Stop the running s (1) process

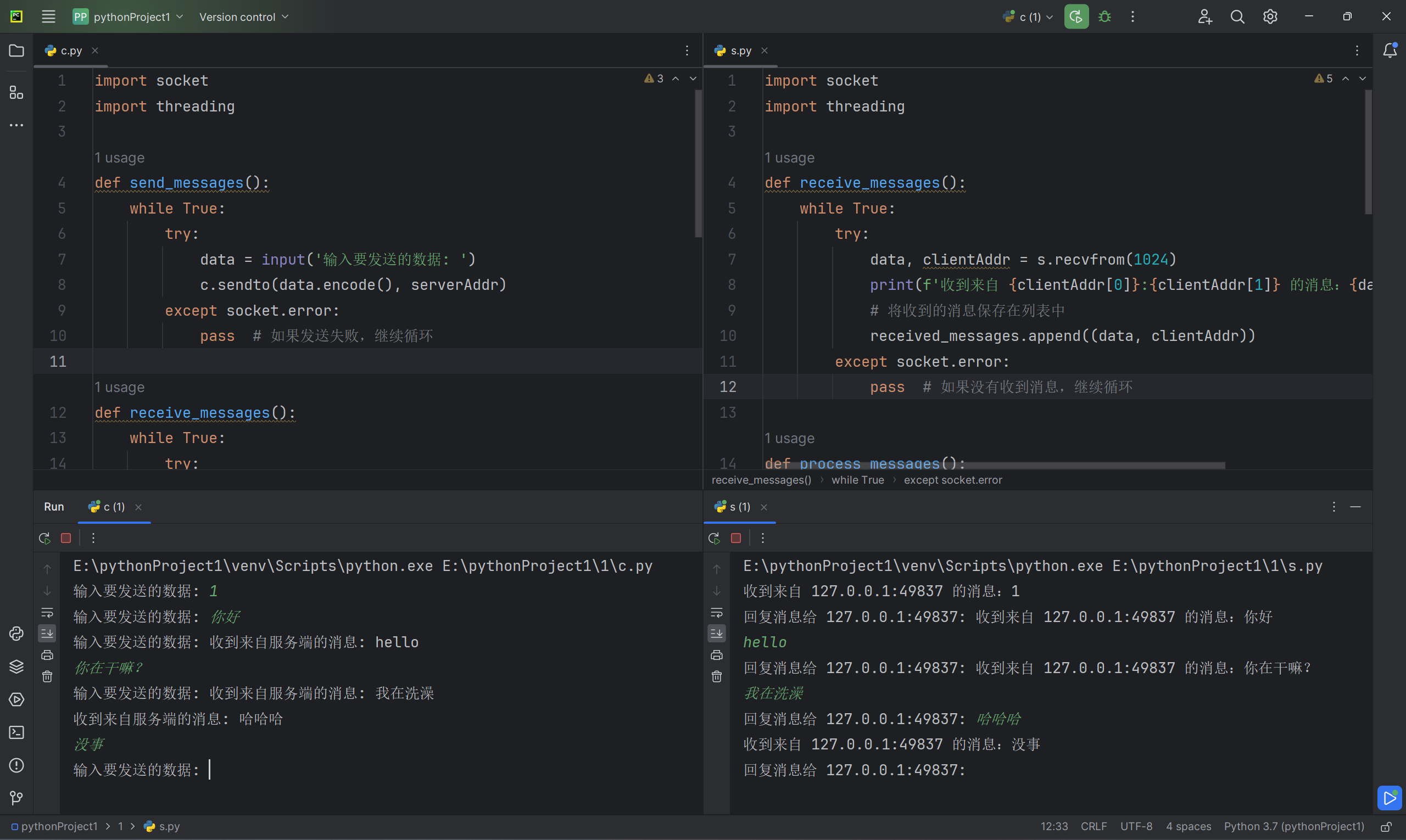click(736, 538)
